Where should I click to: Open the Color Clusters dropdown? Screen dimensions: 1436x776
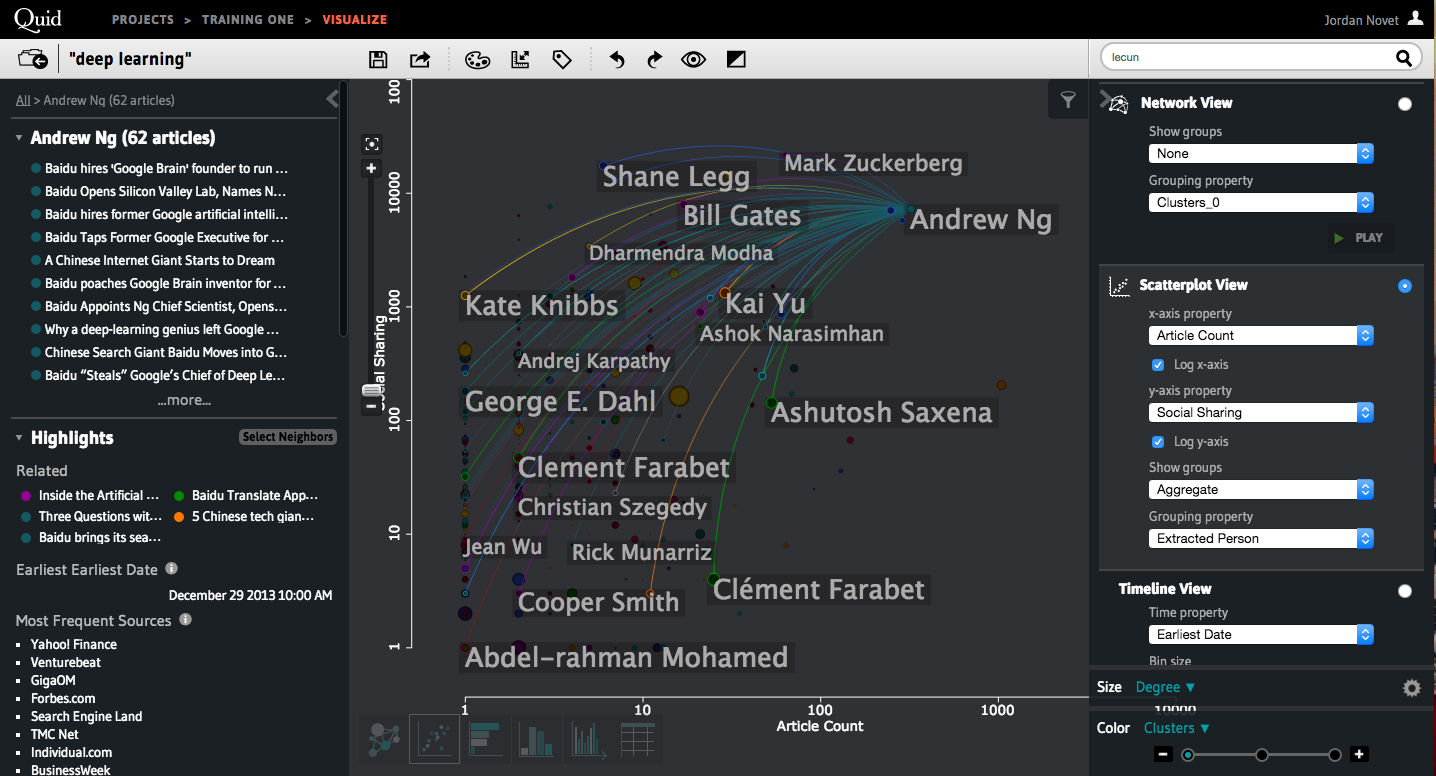1177,728
